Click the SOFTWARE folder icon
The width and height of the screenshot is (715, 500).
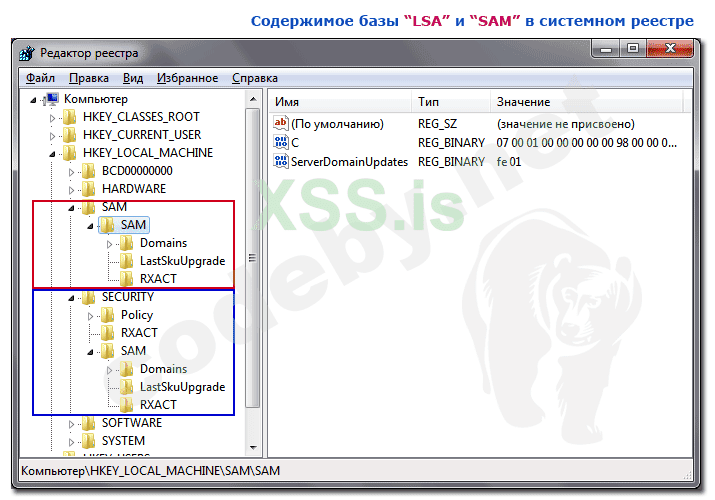(89, 423)
